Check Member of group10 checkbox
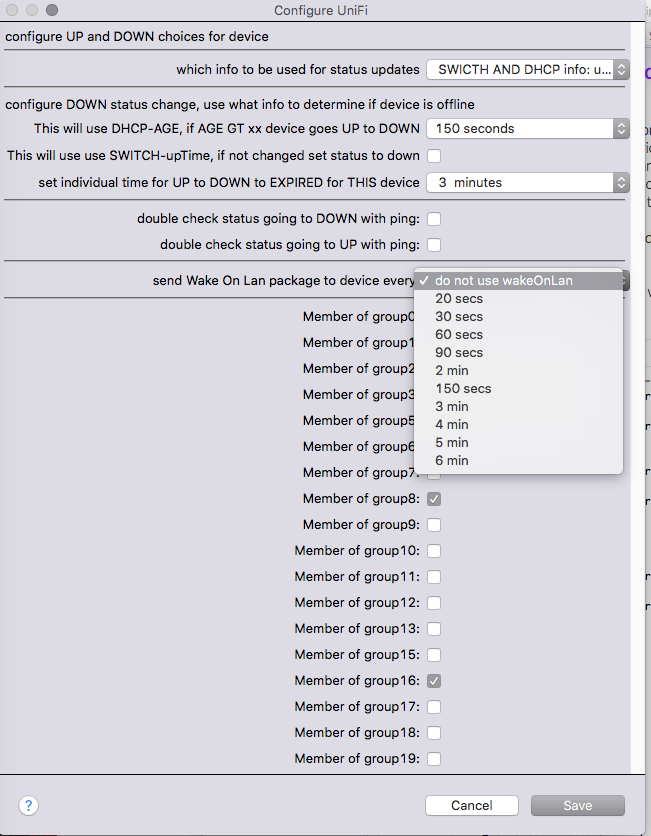651x836 pixels. tap(434, 551)
